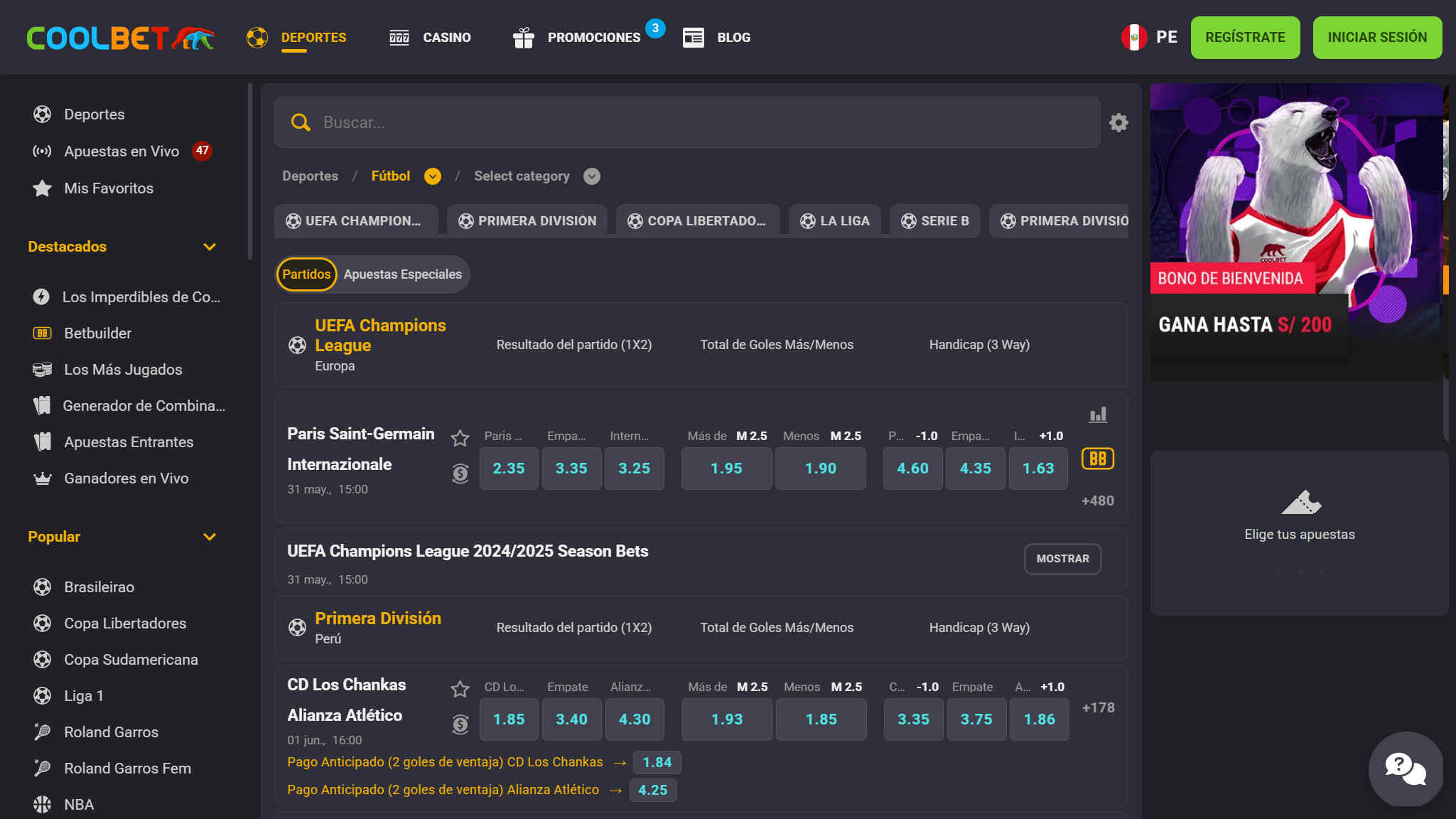Screen dimensions: 1456x819
Task: Open the BB betbuilder badge for PSG match
Action: 1097,459
